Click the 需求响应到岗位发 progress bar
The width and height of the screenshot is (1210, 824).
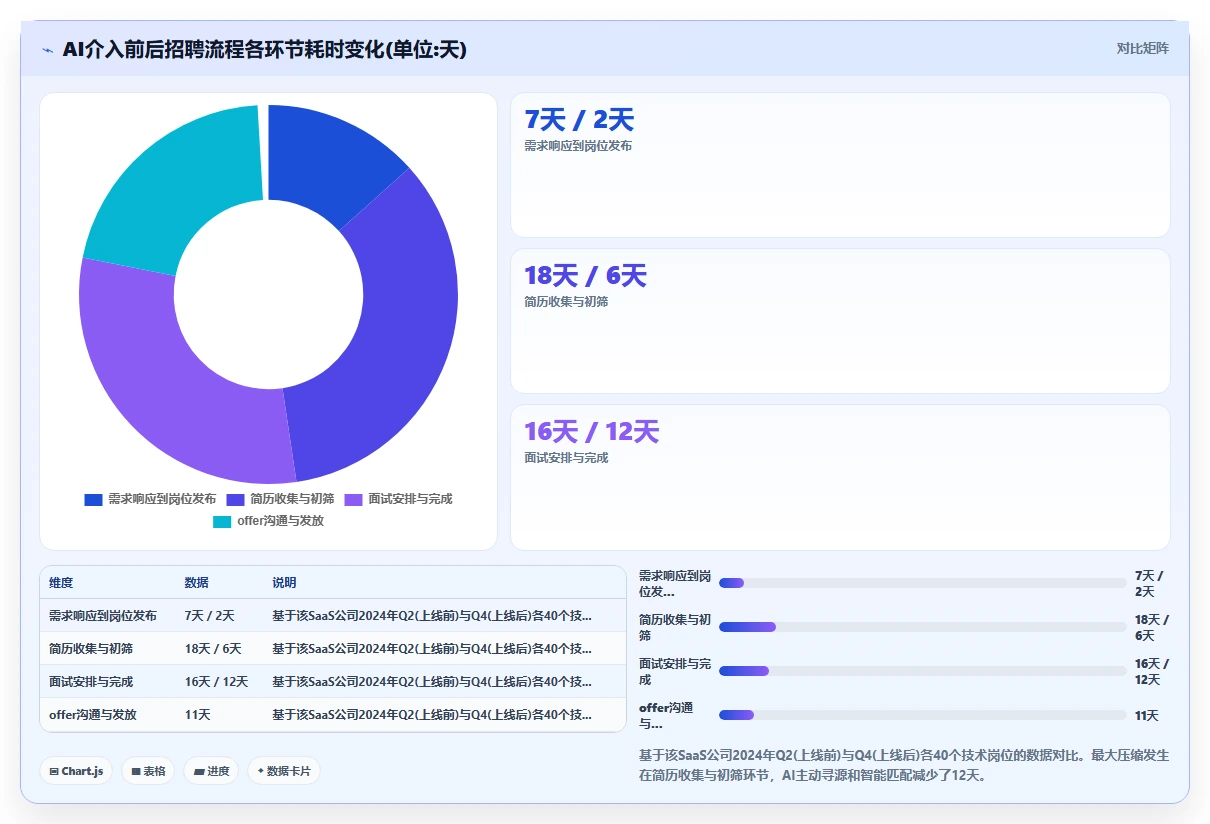pyautogui.click(x=922, y=583)
